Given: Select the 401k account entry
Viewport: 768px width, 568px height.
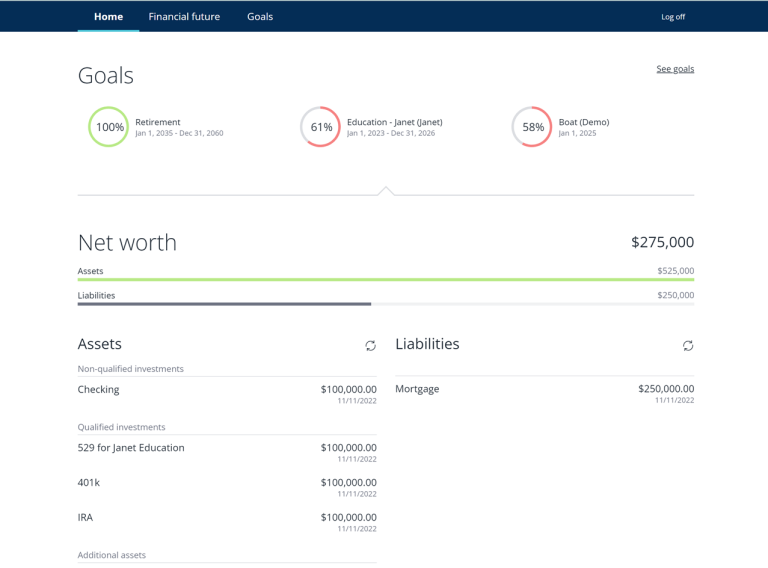Looking at the screenshot, I should (x=89, y=483).
